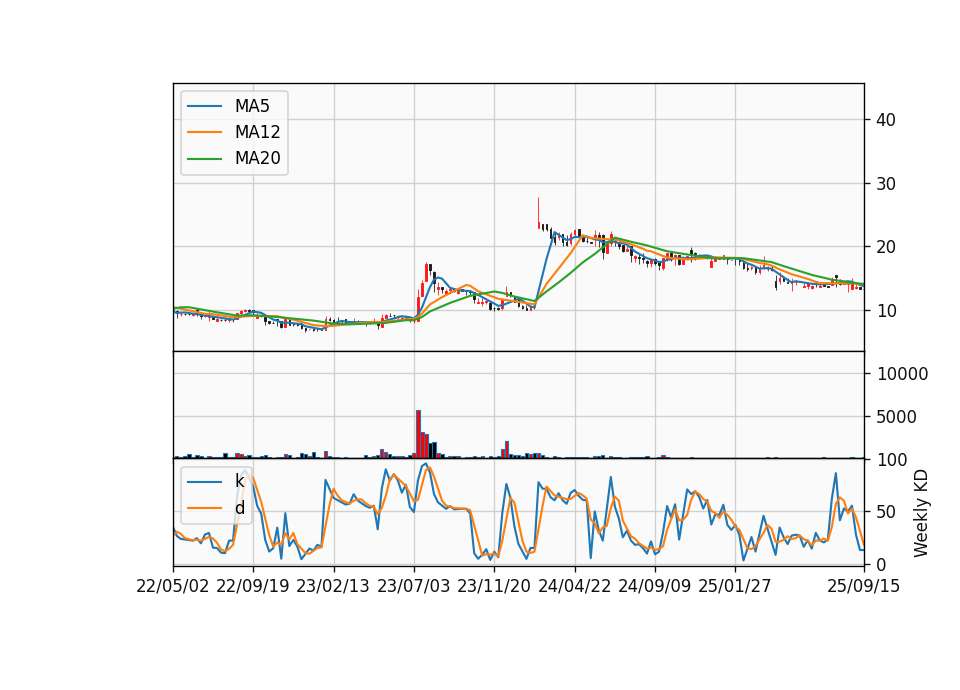The image size is (960, 690).
Task: Click the MA5 legend label
Action: [252, 106]
